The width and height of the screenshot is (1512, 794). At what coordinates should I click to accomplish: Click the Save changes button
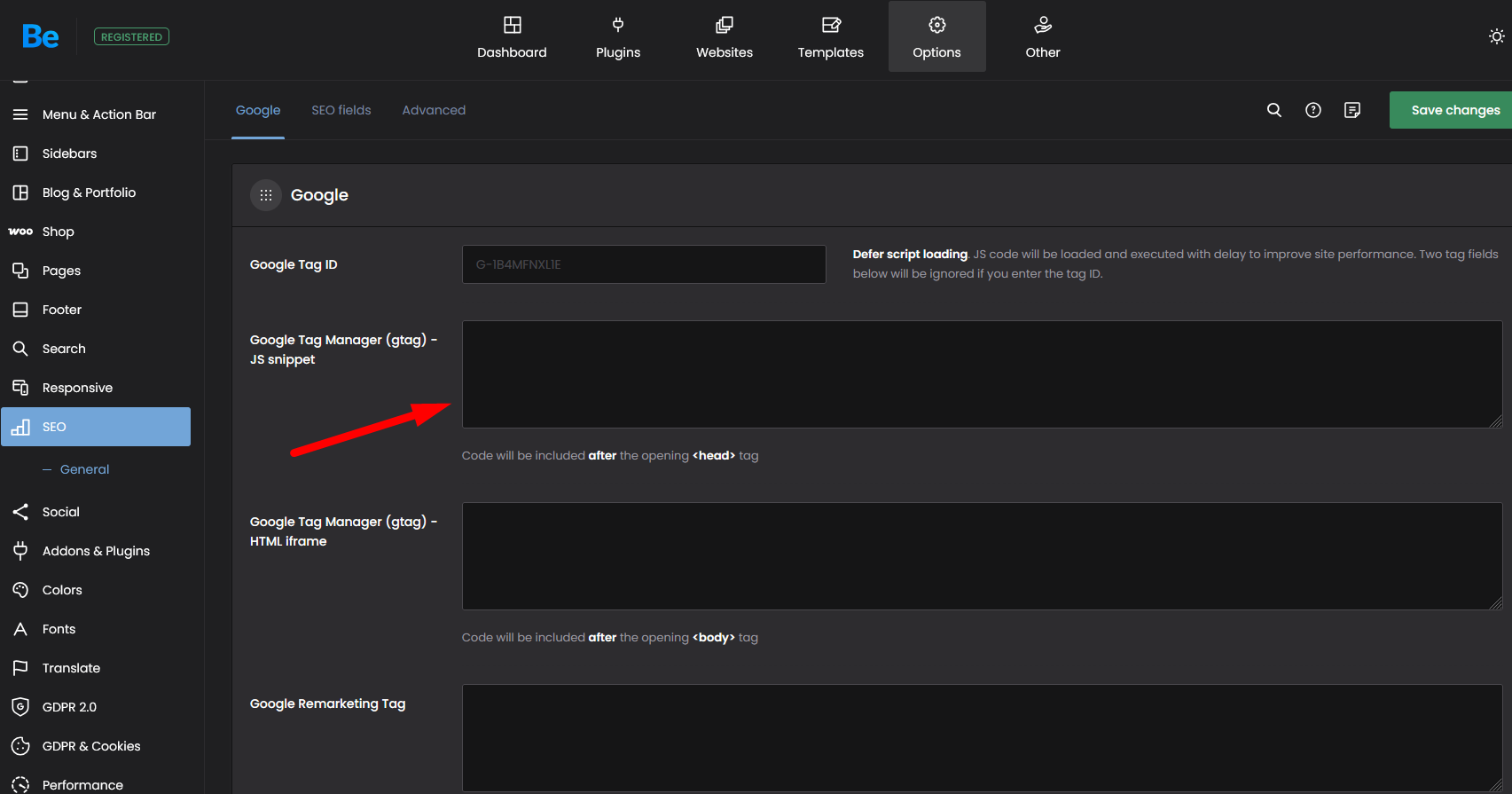click(x=1451, y=110)
